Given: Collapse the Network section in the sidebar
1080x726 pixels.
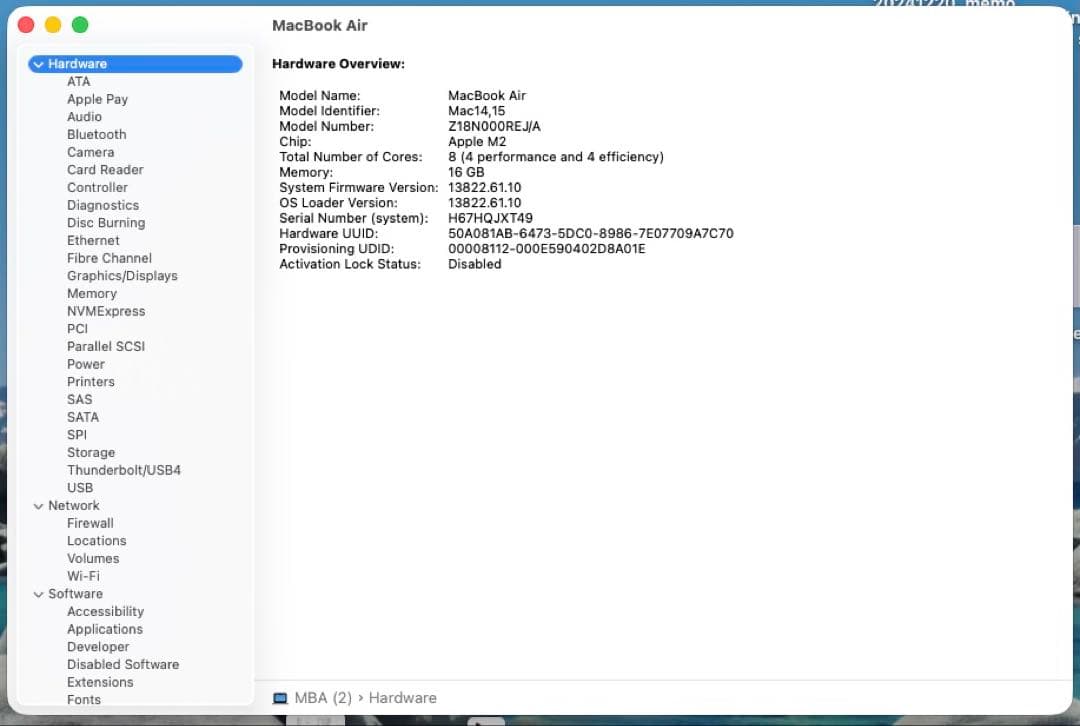Looking at the screenshot, I should click(38, 505).
